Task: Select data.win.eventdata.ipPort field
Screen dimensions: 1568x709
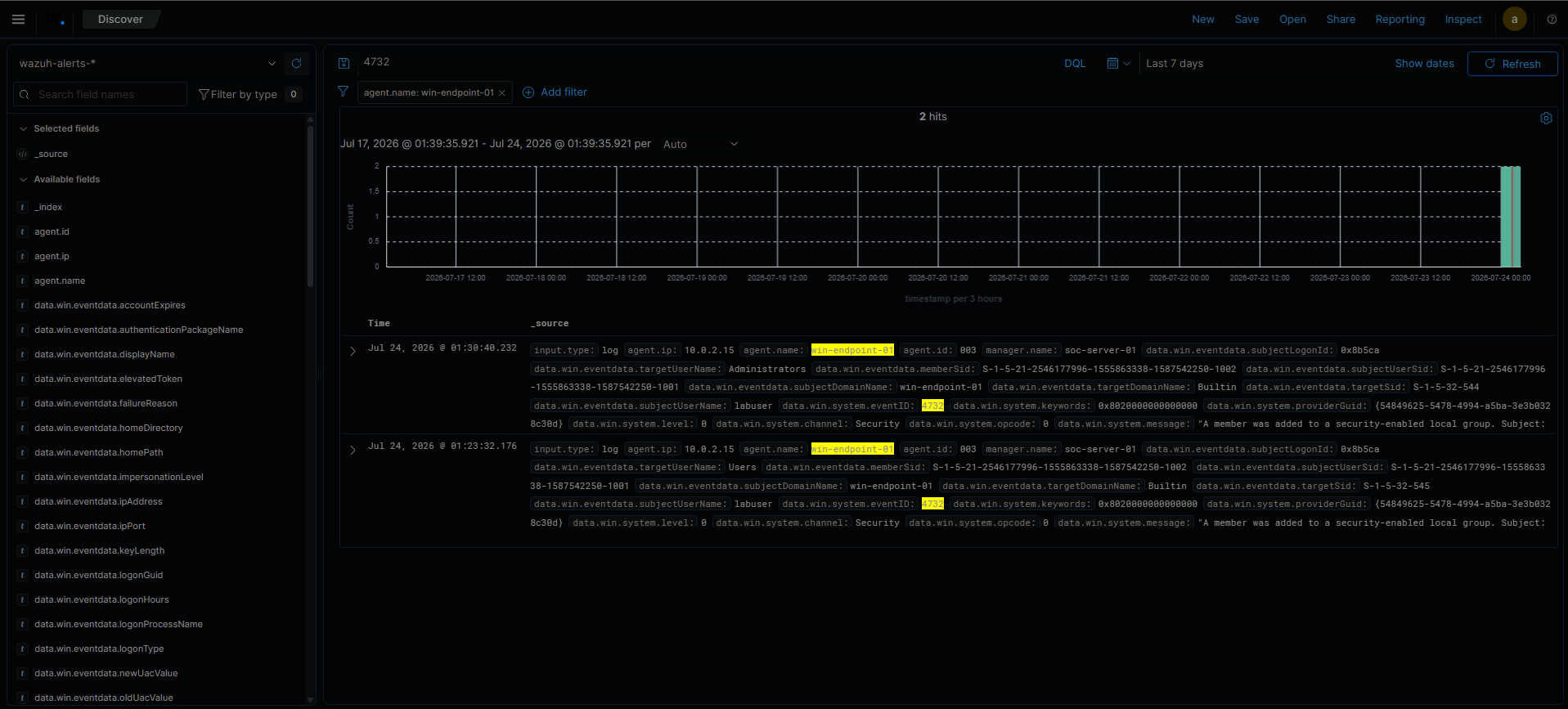Action: (x=90, y=526)
